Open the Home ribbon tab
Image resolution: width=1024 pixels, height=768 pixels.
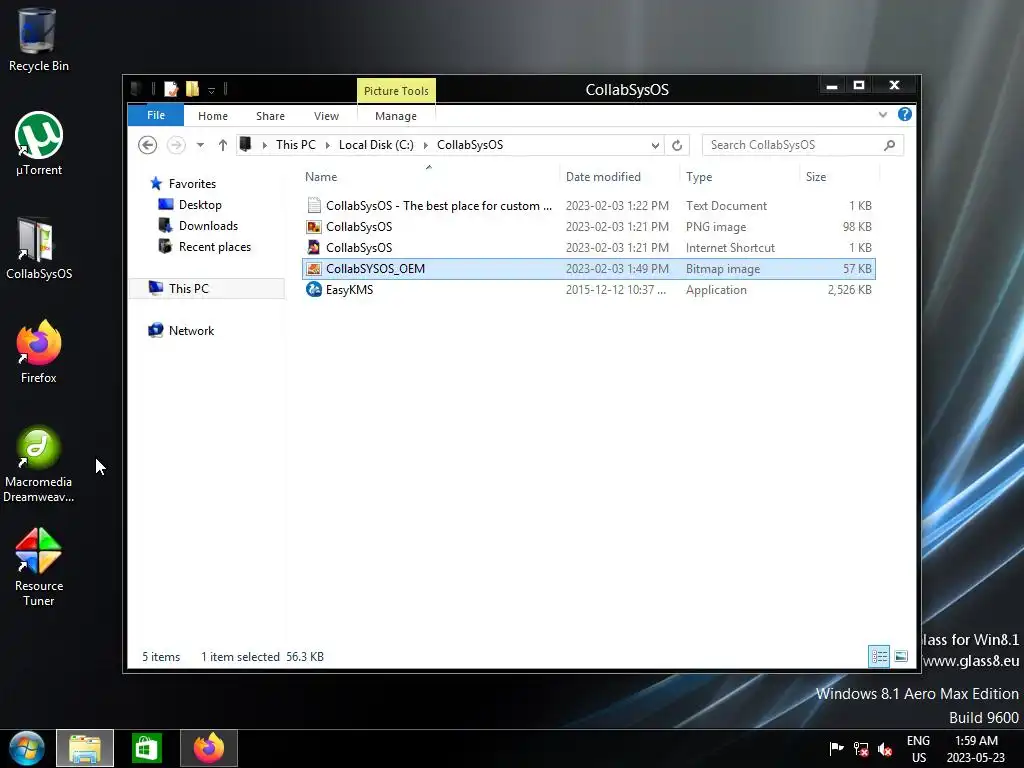(213, 116)
